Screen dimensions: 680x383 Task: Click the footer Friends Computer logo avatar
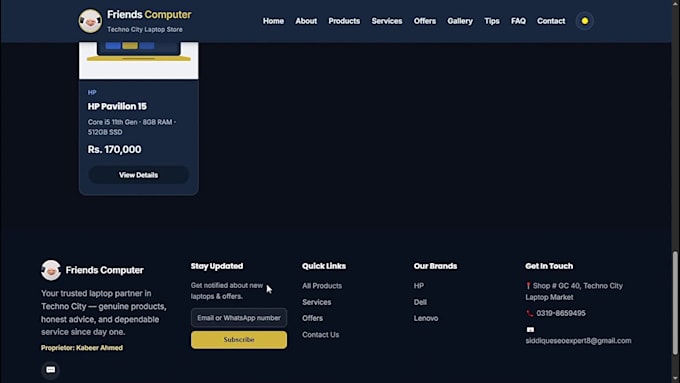pyautogui.click(x=51, y=270)
